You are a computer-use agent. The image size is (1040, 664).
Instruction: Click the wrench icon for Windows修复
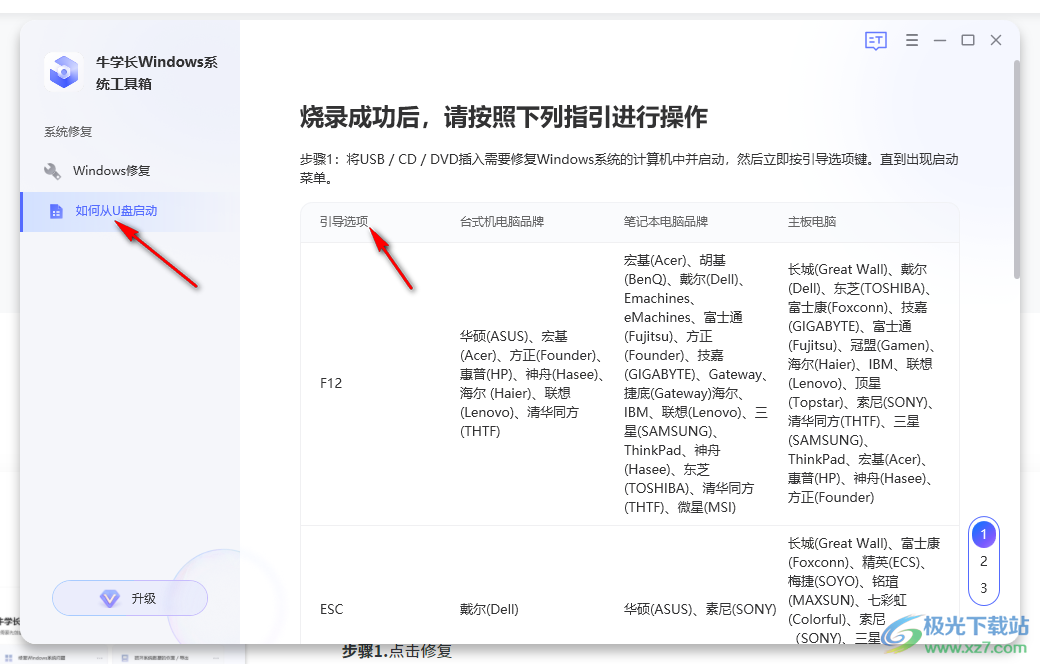click(52, 171)
